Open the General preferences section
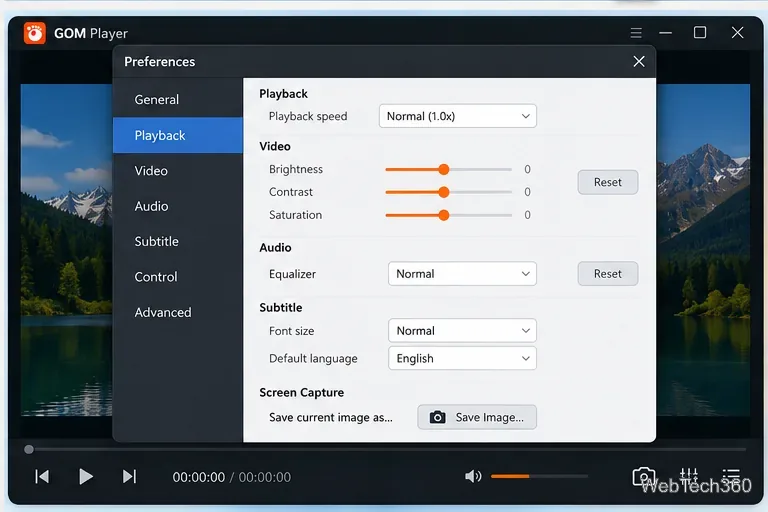This screenshot has width=768, height=512. click(178, 99)
